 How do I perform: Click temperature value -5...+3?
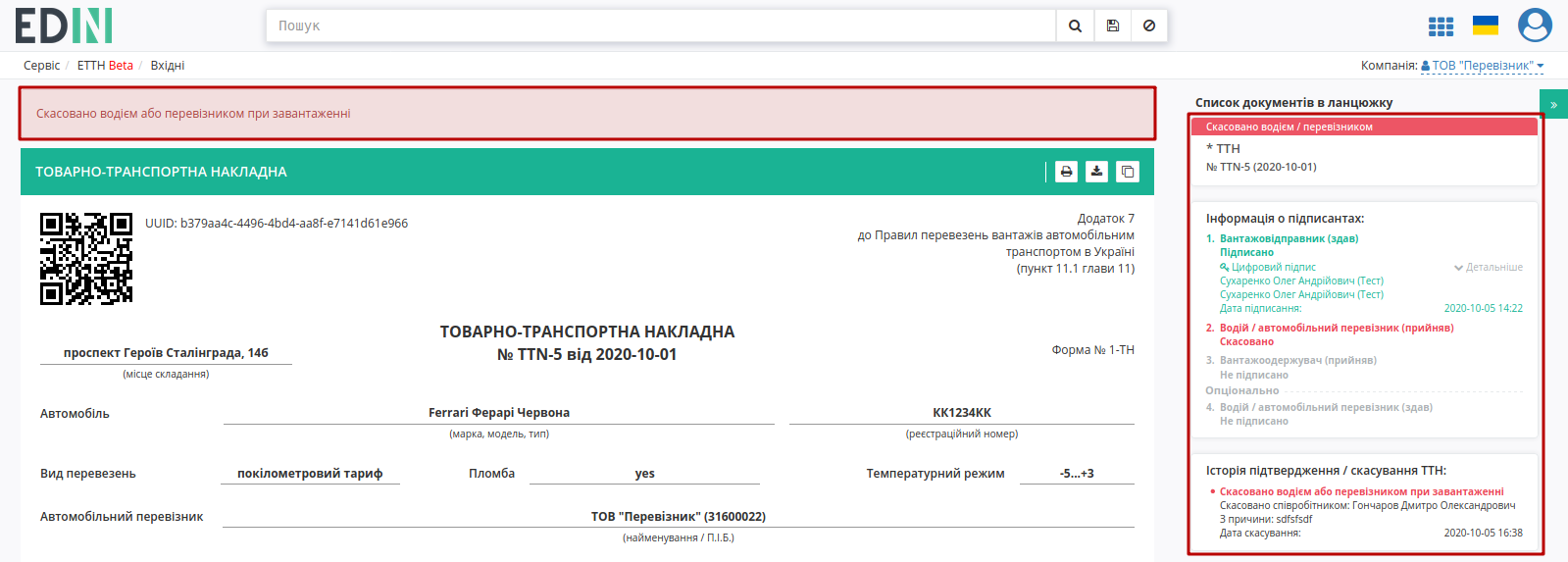(x=1077, y=474)
